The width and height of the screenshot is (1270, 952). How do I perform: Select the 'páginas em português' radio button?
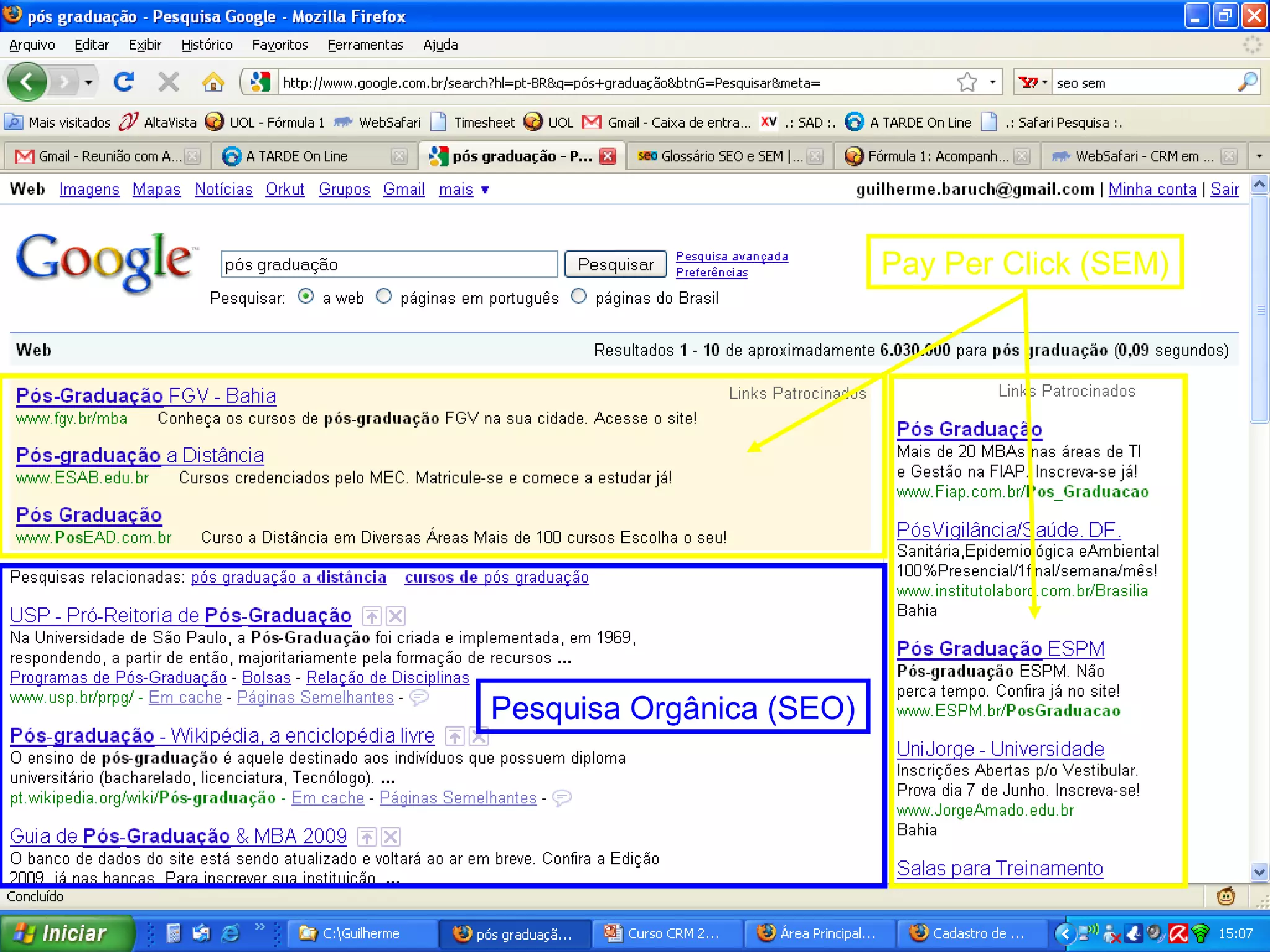[x=384, y=296]
